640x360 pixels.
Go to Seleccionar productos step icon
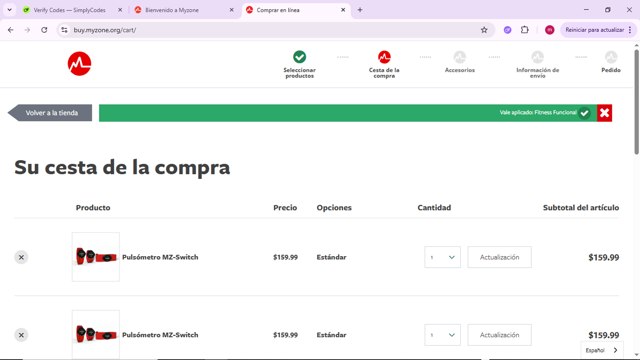pyautogui.click(x=300, y=57)
